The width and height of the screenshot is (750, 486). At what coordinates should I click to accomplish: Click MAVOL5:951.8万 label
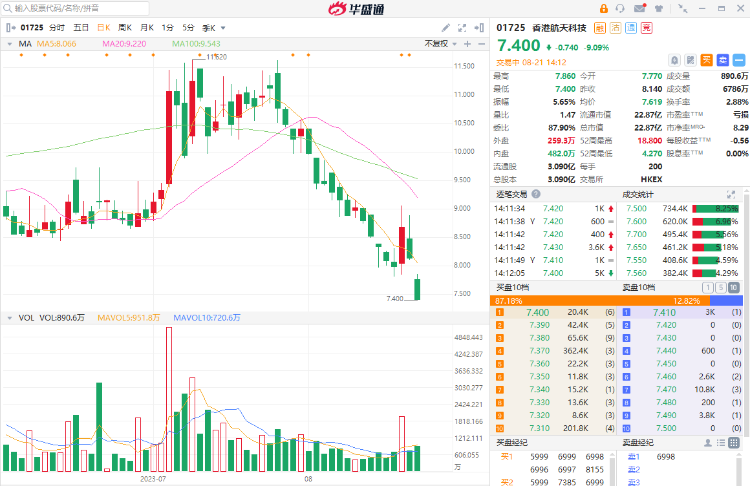pyautogui.click(x=129, y=318)
